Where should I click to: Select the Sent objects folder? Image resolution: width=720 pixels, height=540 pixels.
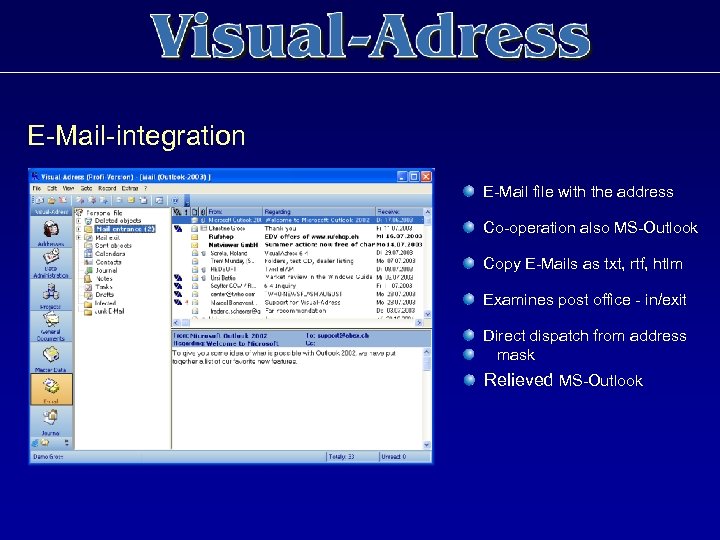pyautogui.click(x=113, y=246)
